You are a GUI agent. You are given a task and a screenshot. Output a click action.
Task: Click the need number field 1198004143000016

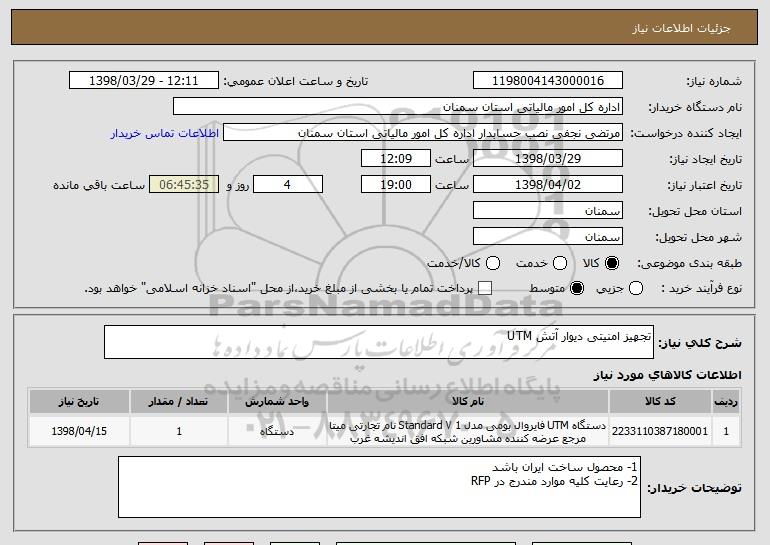pyautogui.click(x=548, y=81)
